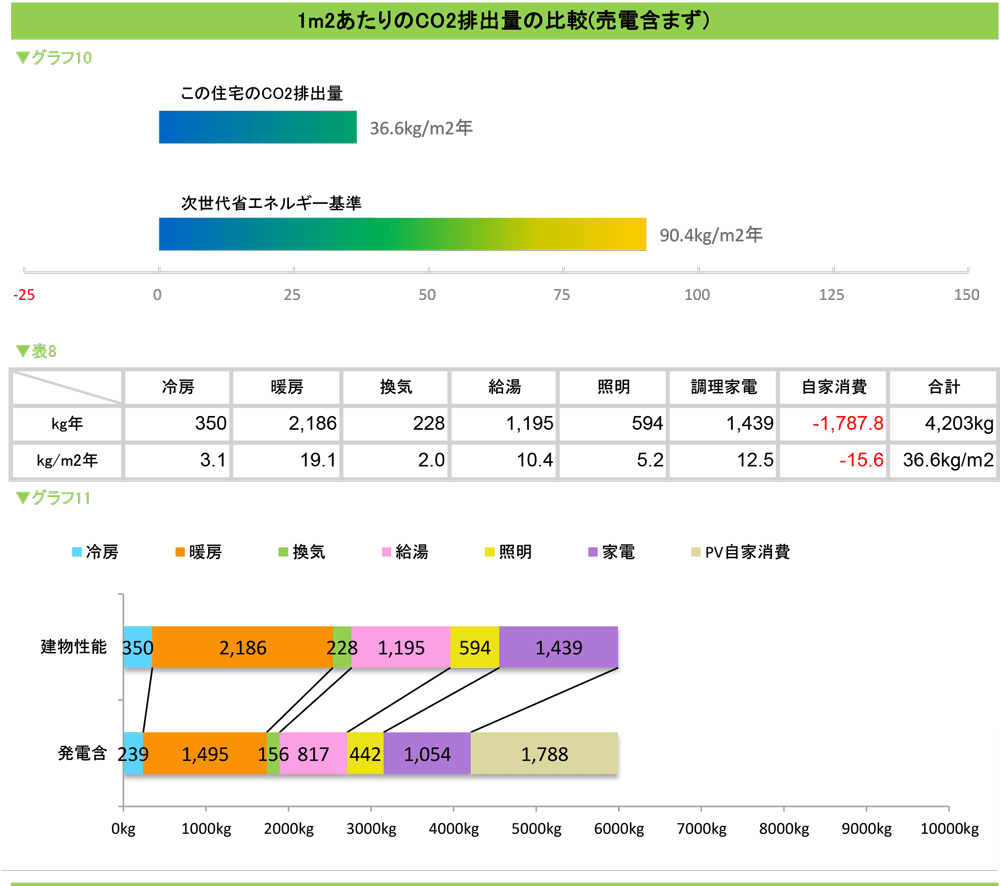Click the 換気 table column header
1000x886 pixels.
(396, 387)
